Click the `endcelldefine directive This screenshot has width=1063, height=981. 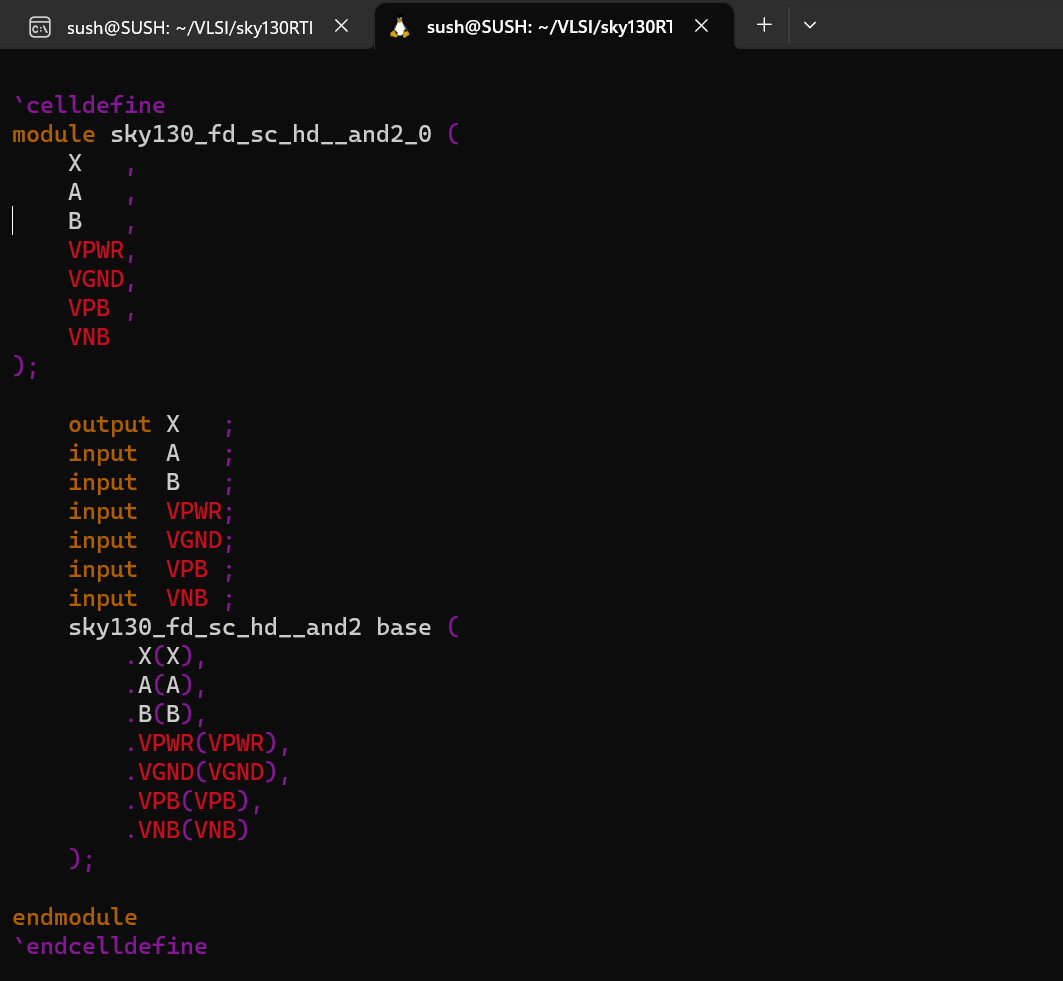[x=110, y=945]
